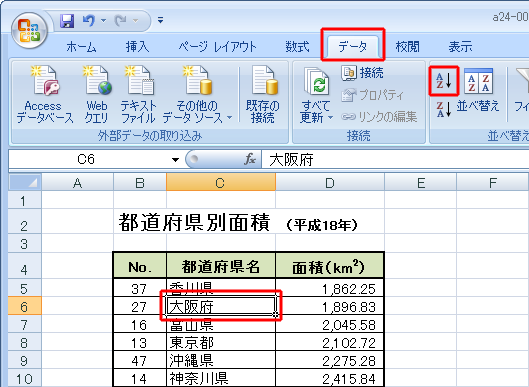
Task: Select column B header
Action: coord(140,183)
